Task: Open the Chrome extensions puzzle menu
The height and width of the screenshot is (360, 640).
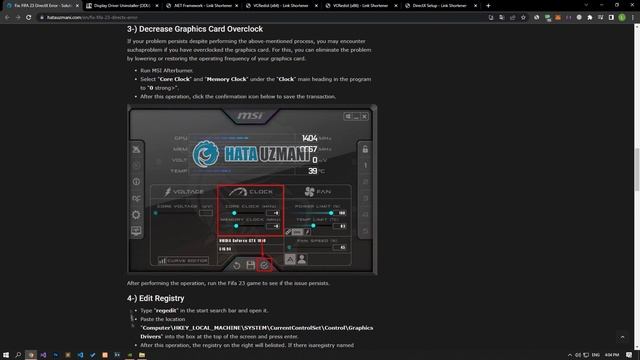Action: click(x=590, y=18)
